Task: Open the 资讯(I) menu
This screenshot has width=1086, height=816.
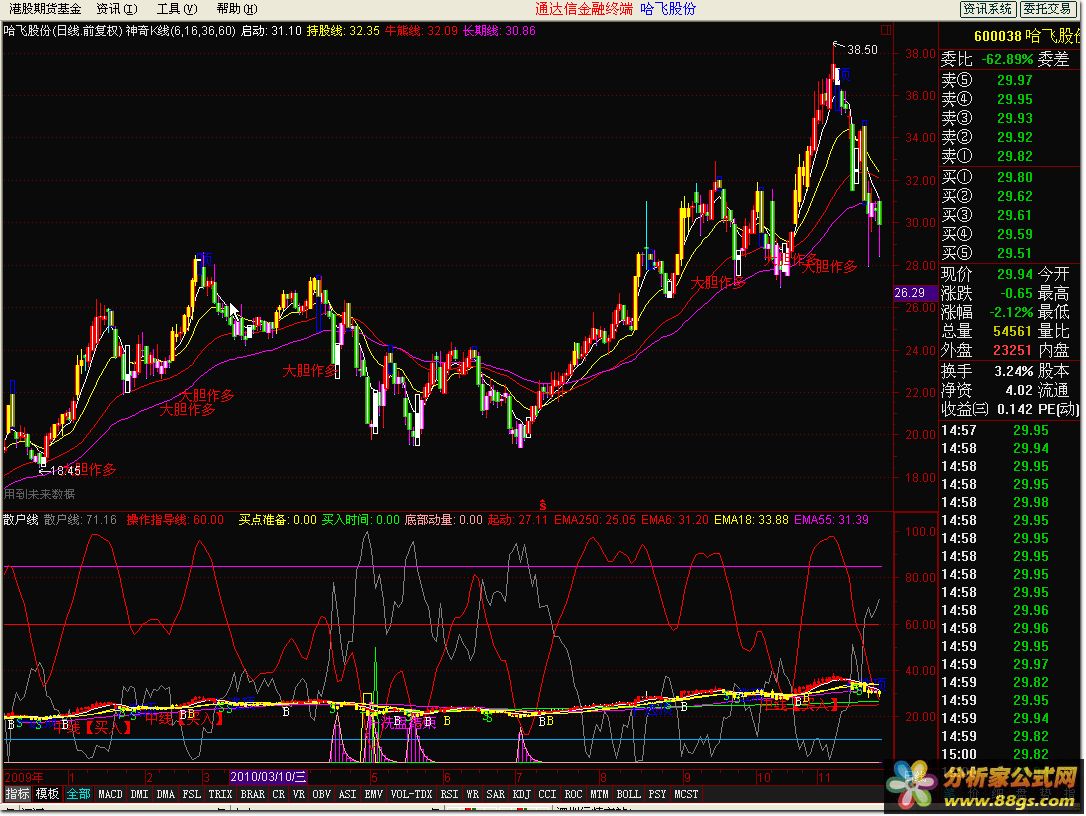Action: pyautogui.click(x=116, y=9)
